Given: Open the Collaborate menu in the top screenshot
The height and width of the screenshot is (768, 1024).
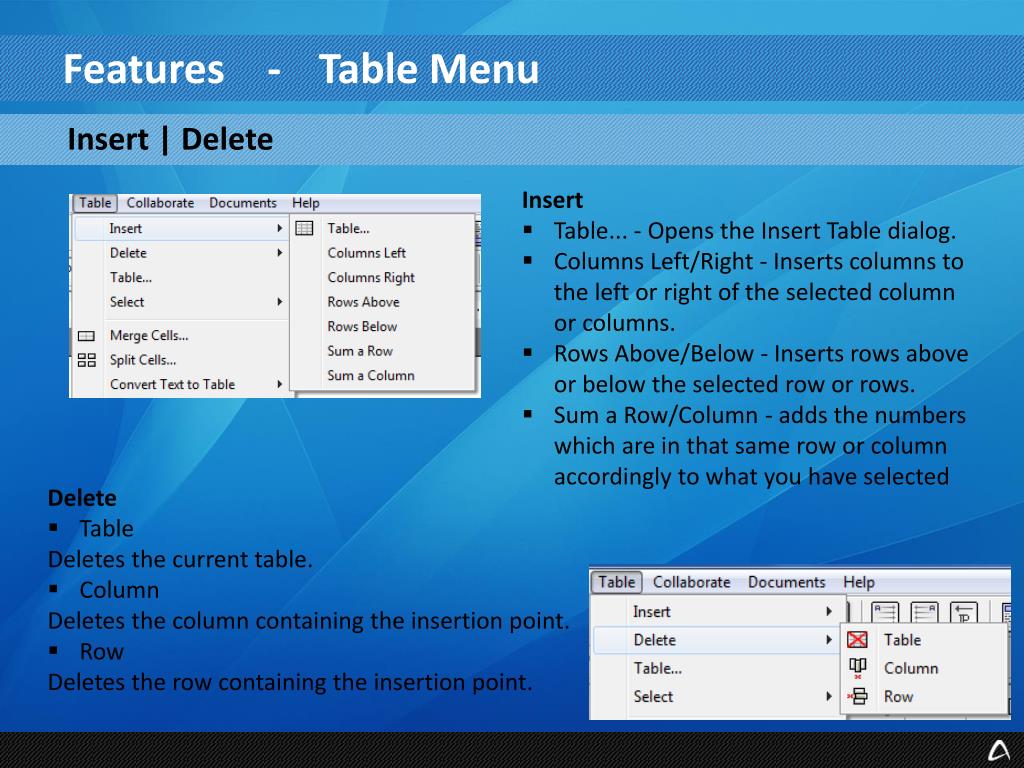Looking at the screenshot, I should tap(160, 203).
